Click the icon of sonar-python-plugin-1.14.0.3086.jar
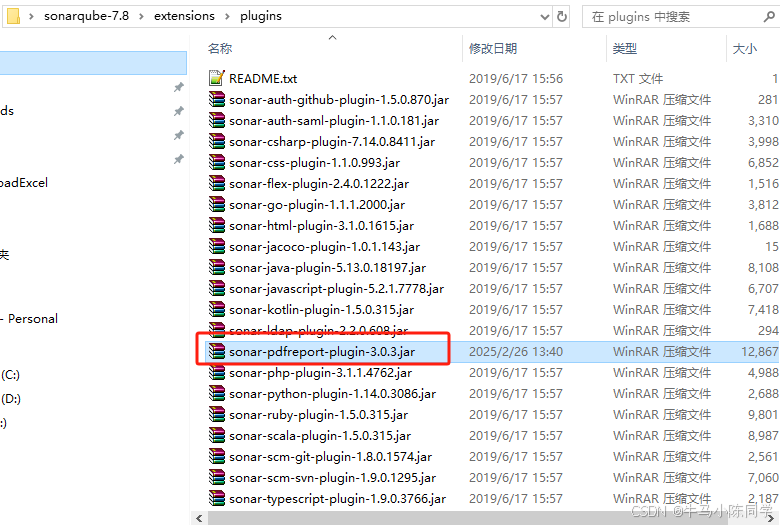The width and height of the screenshot is (780, 525). coord(216,394)
